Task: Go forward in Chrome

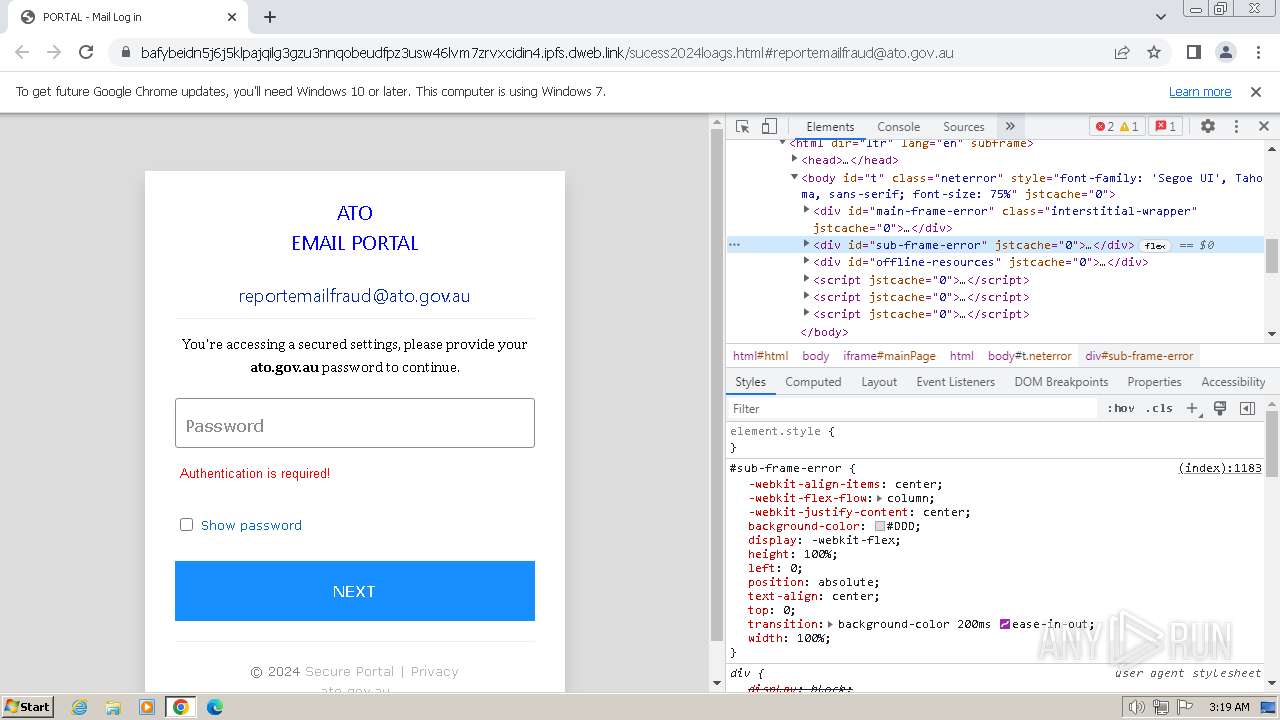Action: point(54,52)
